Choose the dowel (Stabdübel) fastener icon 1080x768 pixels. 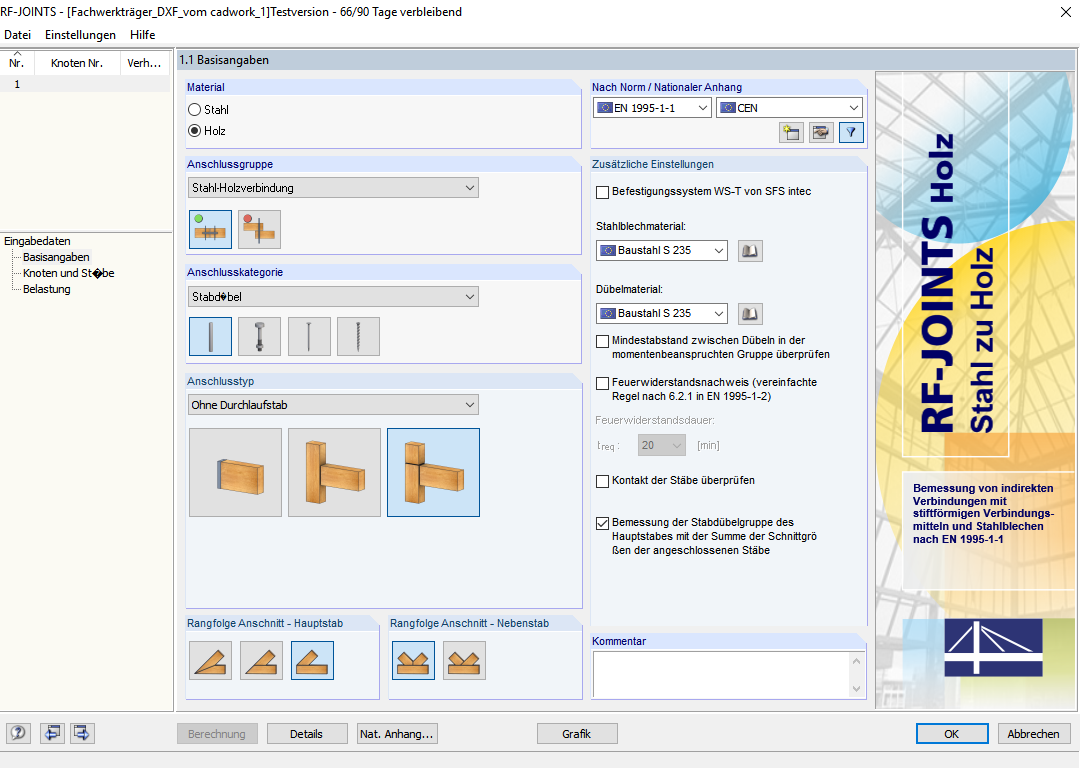tap(210, 336)
